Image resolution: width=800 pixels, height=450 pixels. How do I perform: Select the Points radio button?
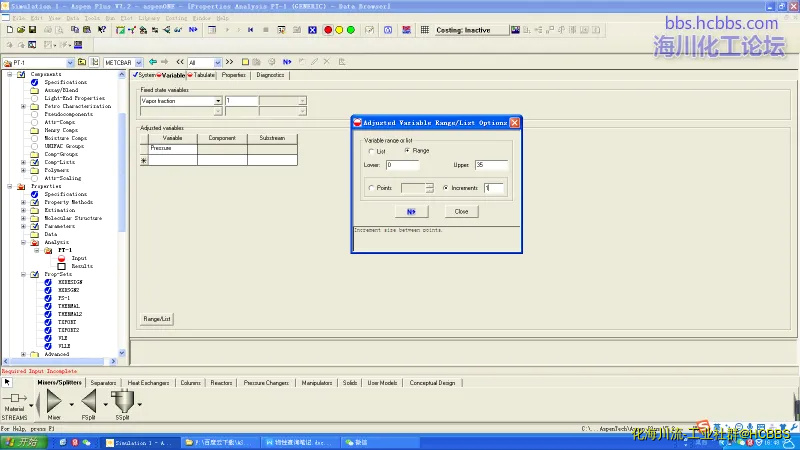pos(371,188)
